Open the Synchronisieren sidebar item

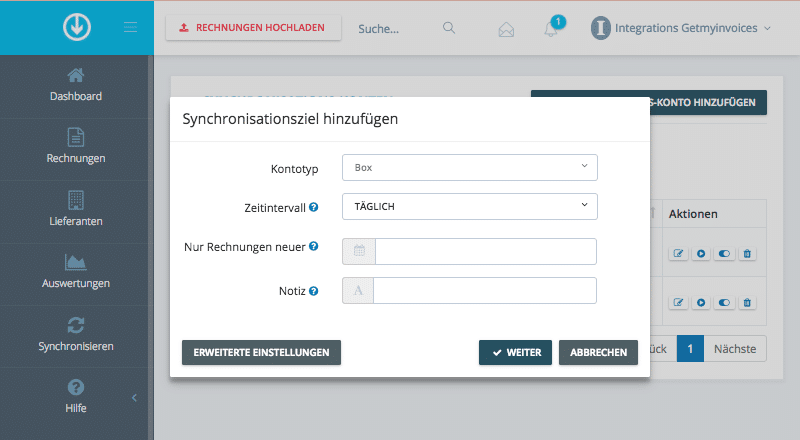tap(76, 334)
